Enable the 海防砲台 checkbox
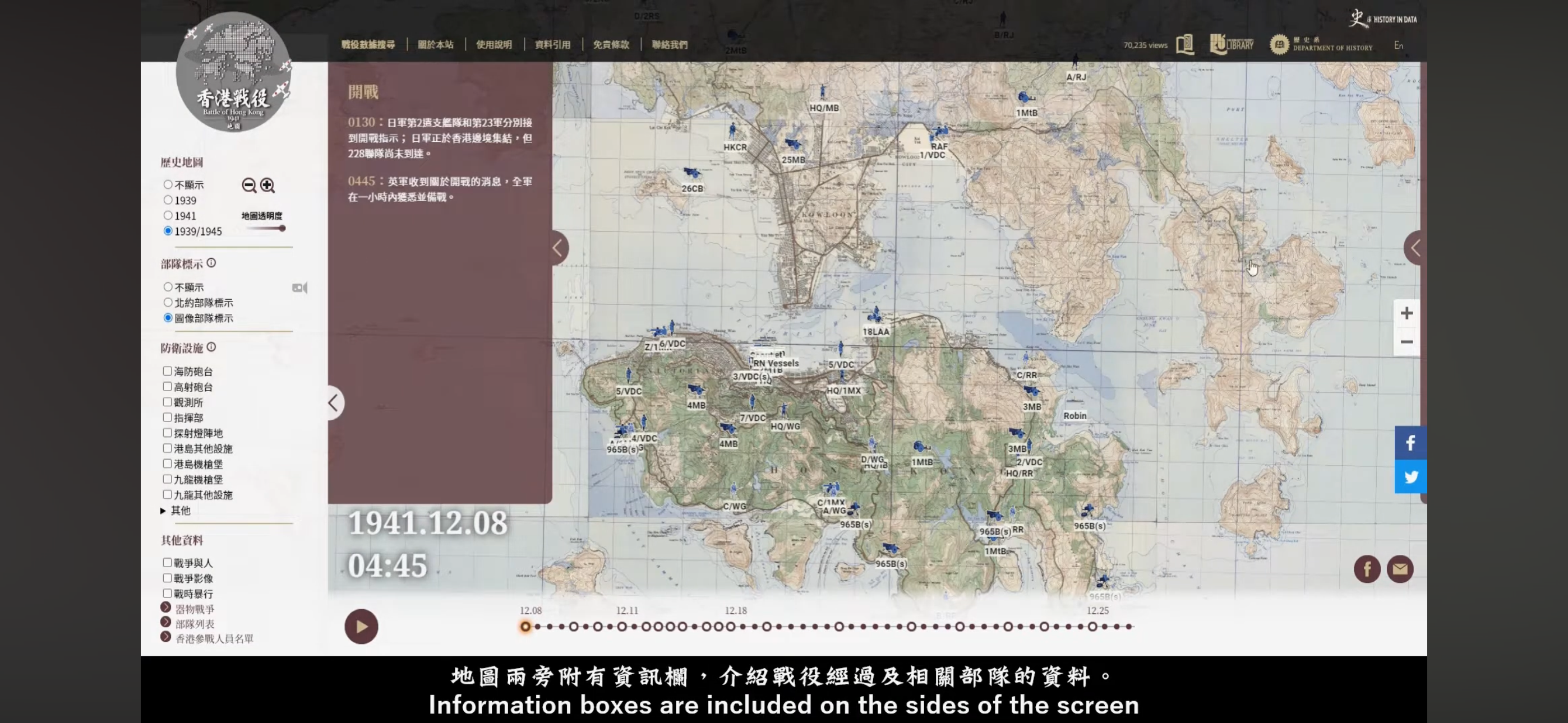1568x723 pixels. pyautogui.click(x=167, y=370)
